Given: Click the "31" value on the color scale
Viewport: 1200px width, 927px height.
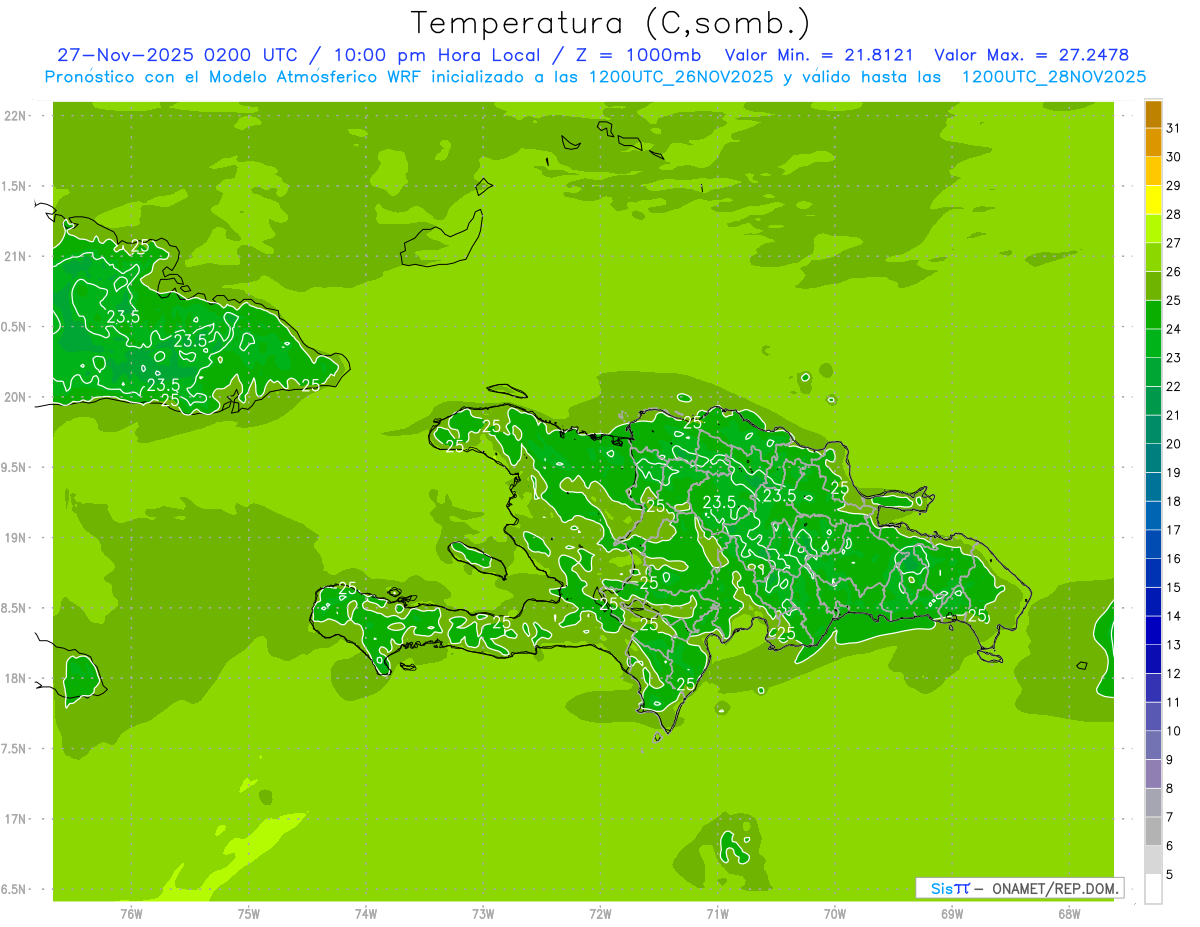Looking at the screenshot, I should pos(1173,128).
